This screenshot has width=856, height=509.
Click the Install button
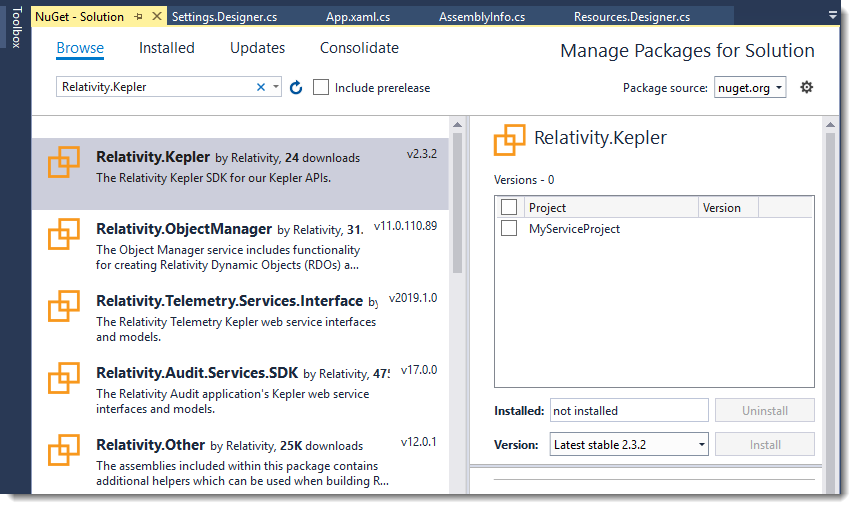[765, 445]
